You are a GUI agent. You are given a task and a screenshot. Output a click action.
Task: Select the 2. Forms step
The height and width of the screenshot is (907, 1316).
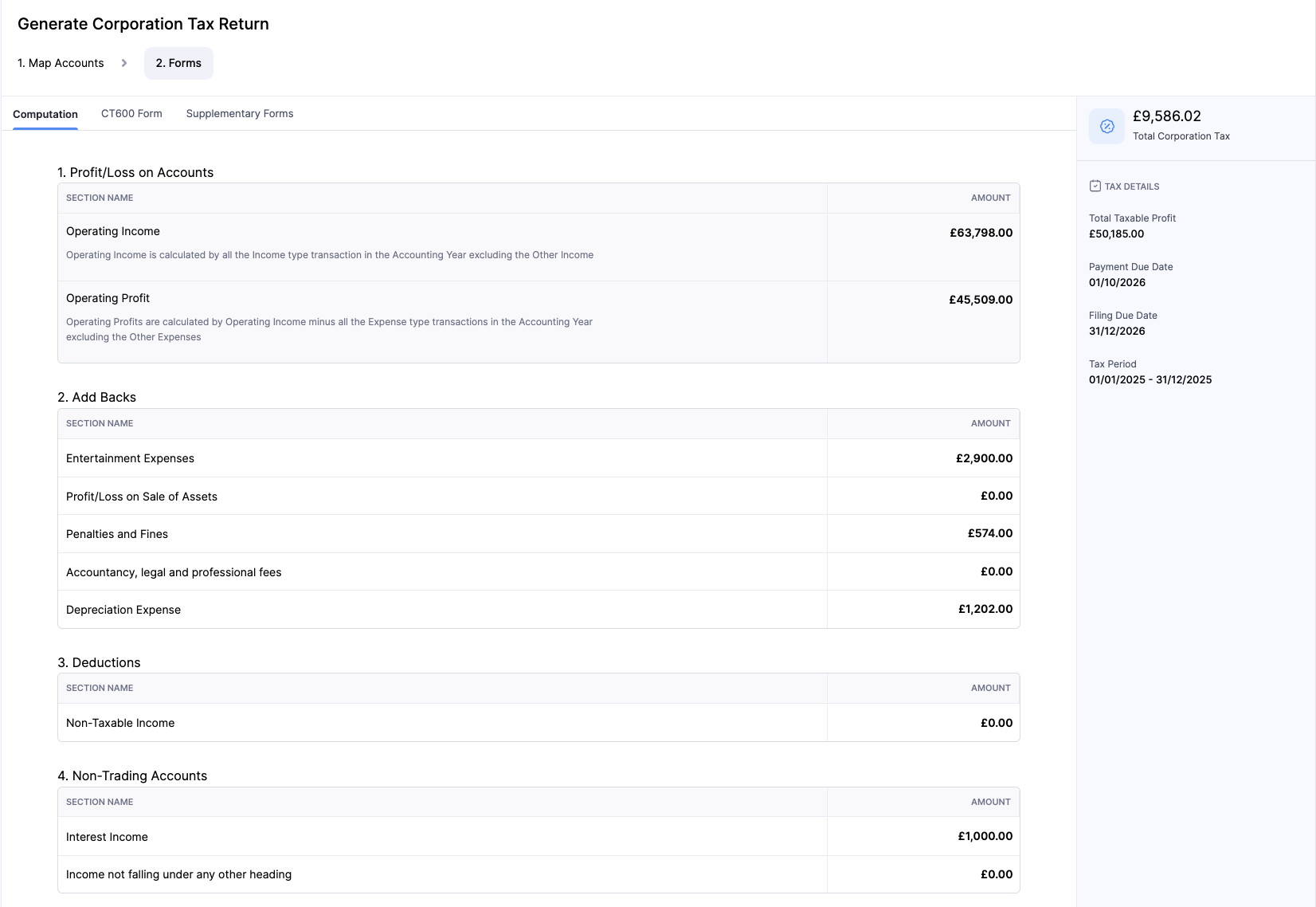coord(178,63)
